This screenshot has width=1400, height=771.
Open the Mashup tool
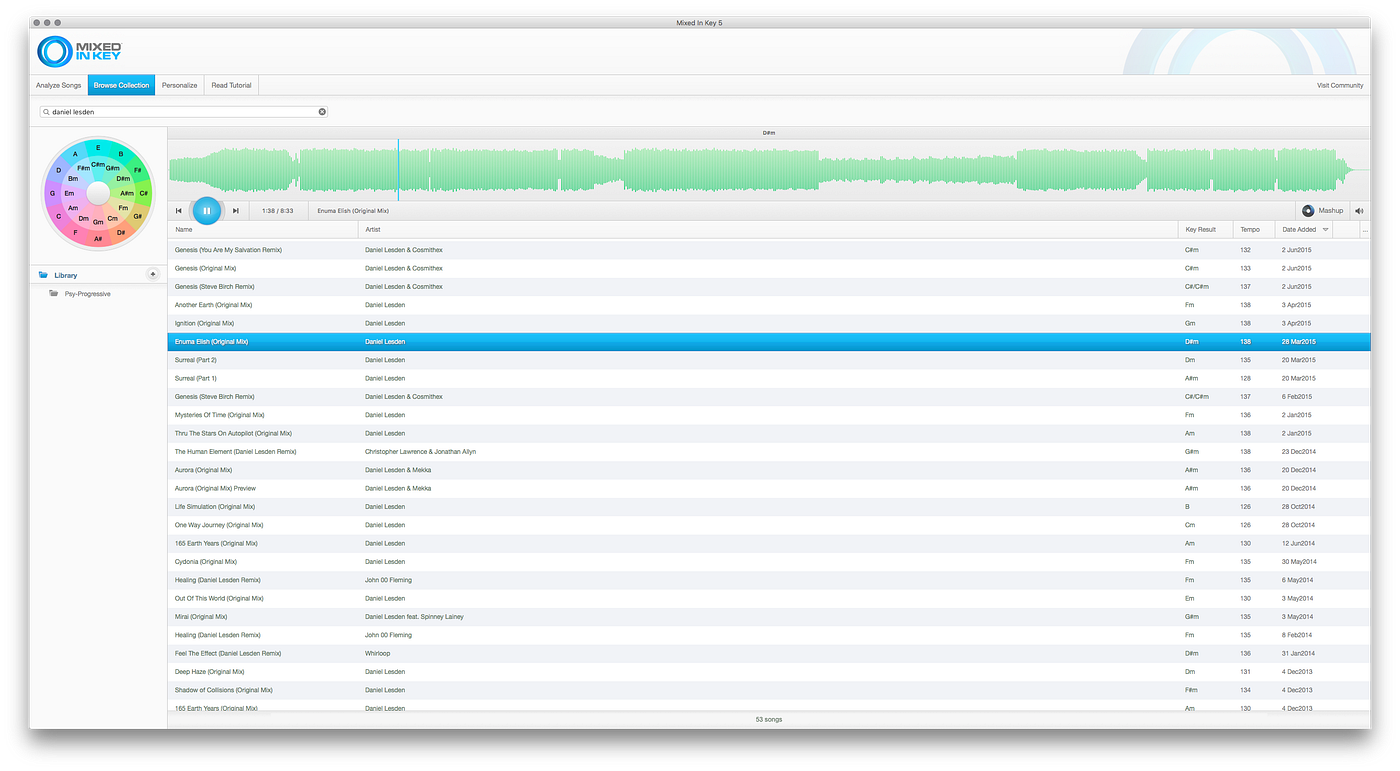coord(1323,211)
